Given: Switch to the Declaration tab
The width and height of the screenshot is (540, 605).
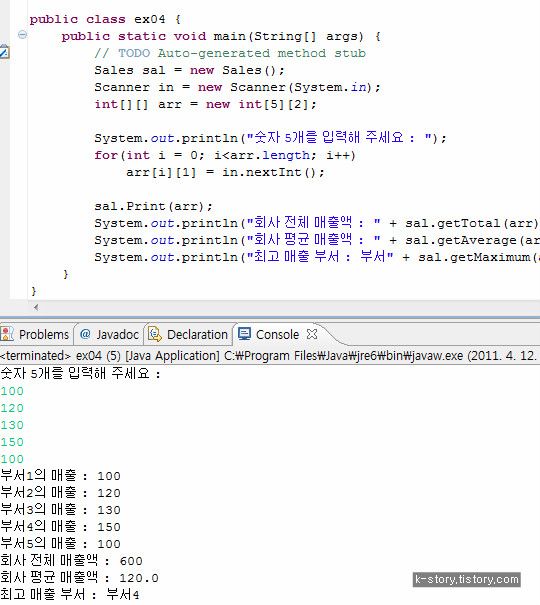Looking at the screenshot, I should pyautogui.click(x=189, y=335).
